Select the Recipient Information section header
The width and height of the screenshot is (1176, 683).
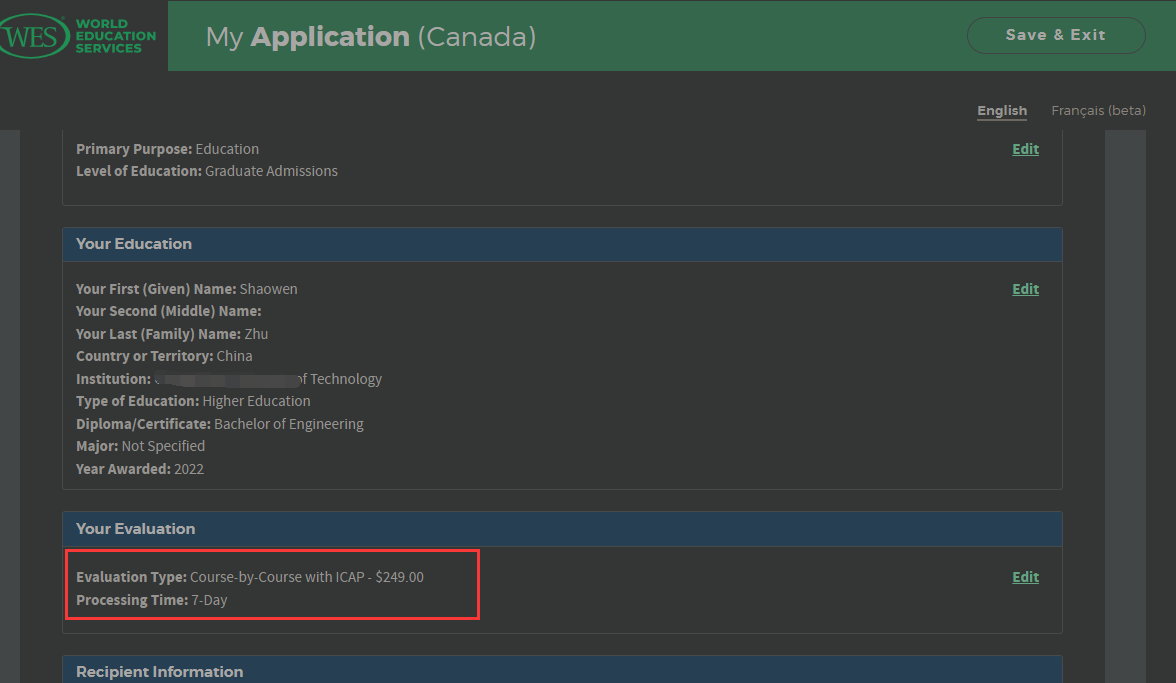coord(160,672)
